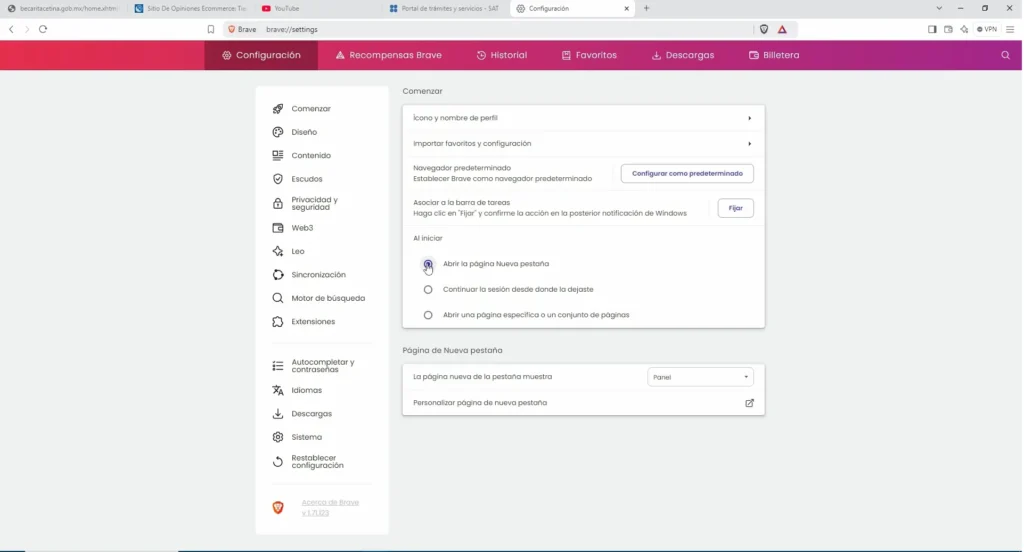Expand Ícono y nombre de perfil row
The image size is (1024, 552).
pos(583,118)
